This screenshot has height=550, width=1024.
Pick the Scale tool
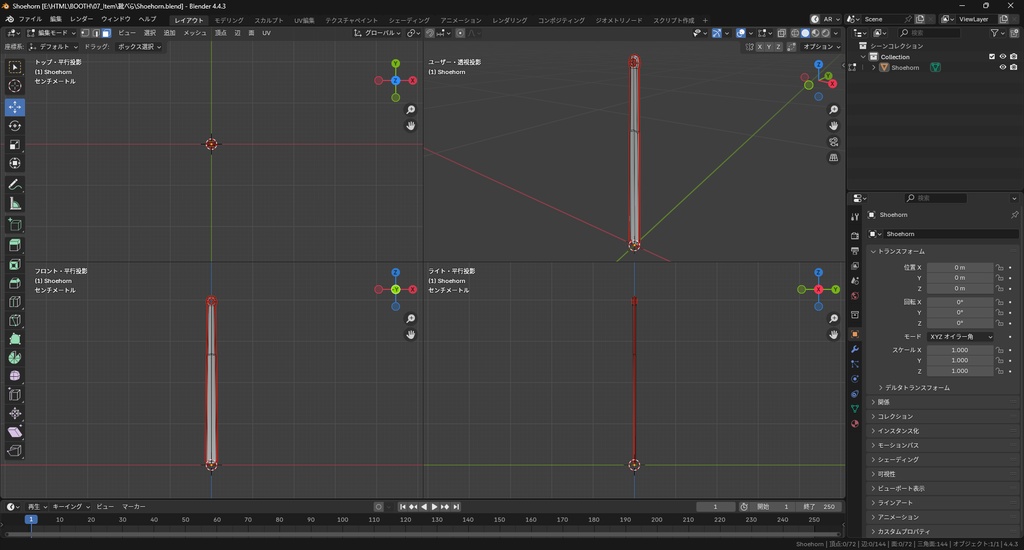pyautogui.click(x=14, y=144)
